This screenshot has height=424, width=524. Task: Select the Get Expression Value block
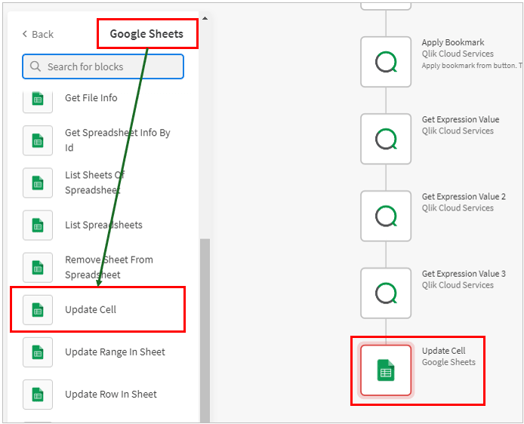pos(386,139)
